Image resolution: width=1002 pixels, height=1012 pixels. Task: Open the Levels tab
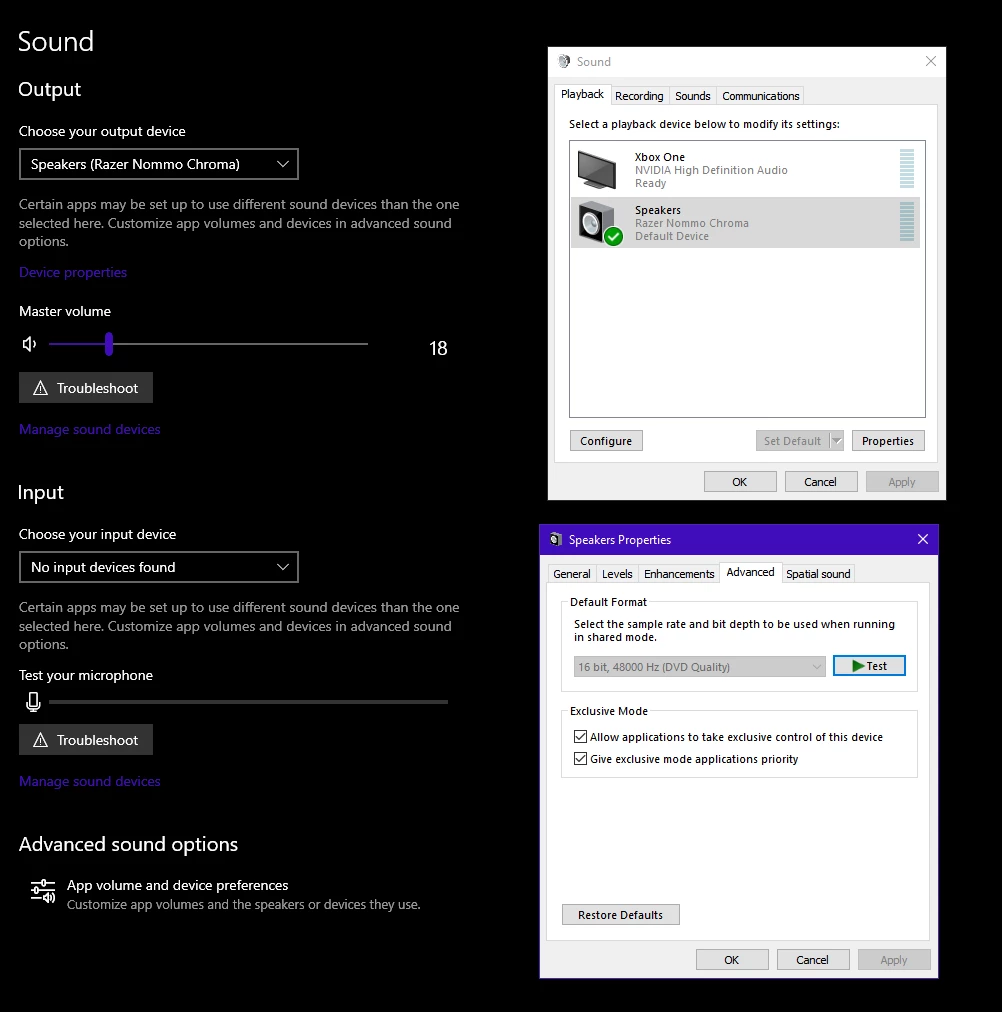[617, 574]
